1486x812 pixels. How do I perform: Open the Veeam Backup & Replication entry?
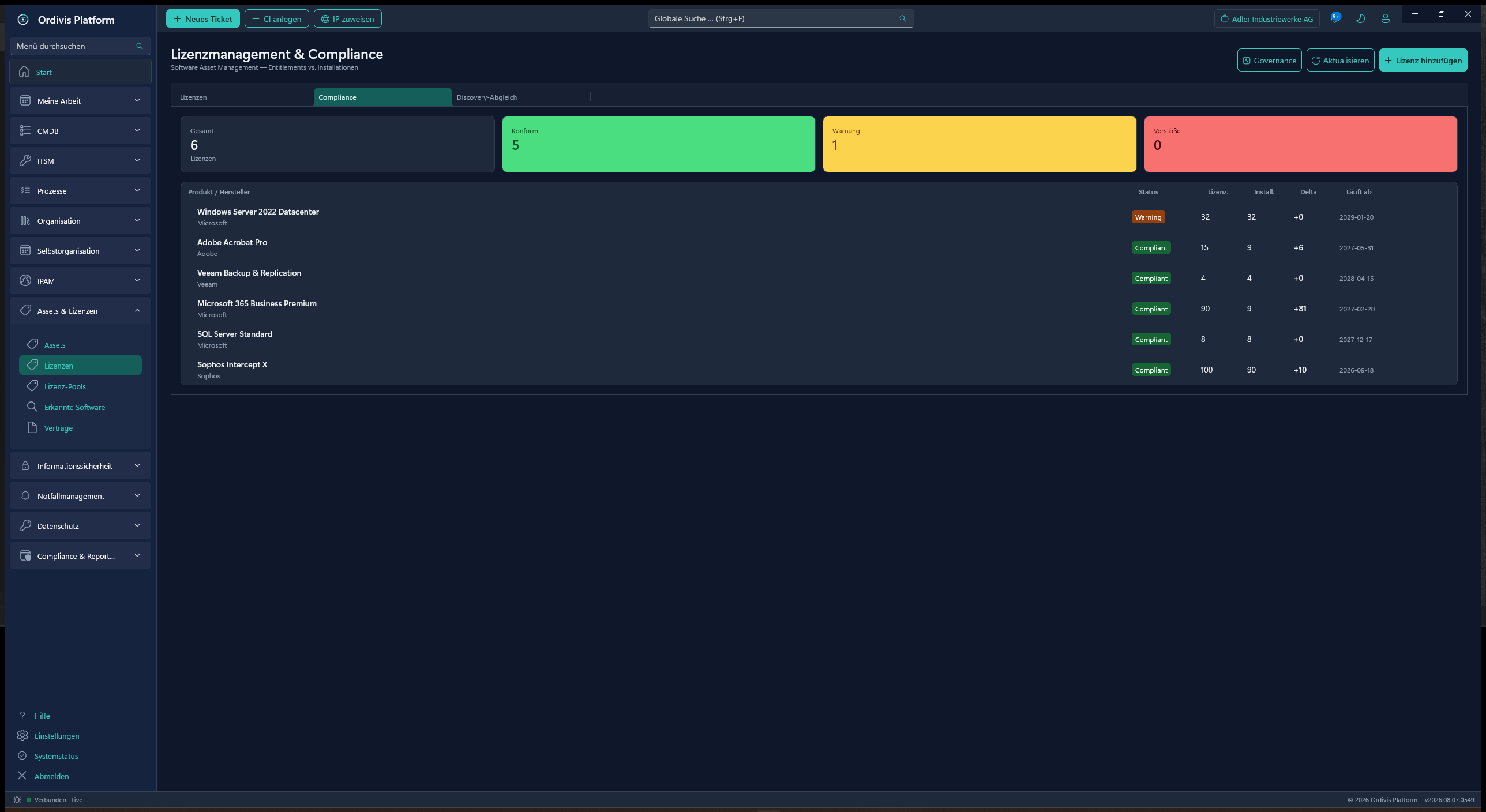click(819, 278)
